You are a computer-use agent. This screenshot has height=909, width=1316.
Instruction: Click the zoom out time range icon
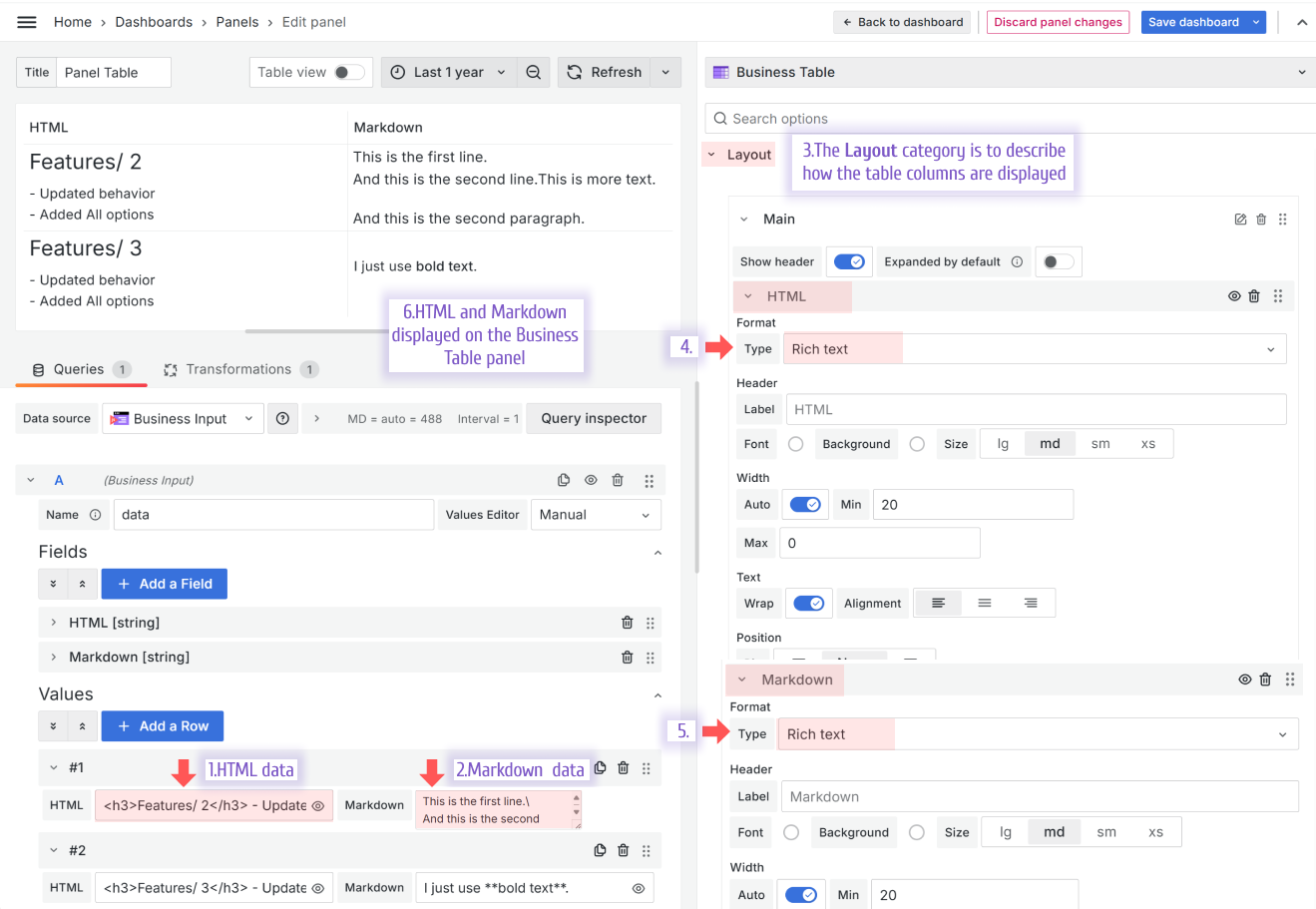tap(534, 72)
